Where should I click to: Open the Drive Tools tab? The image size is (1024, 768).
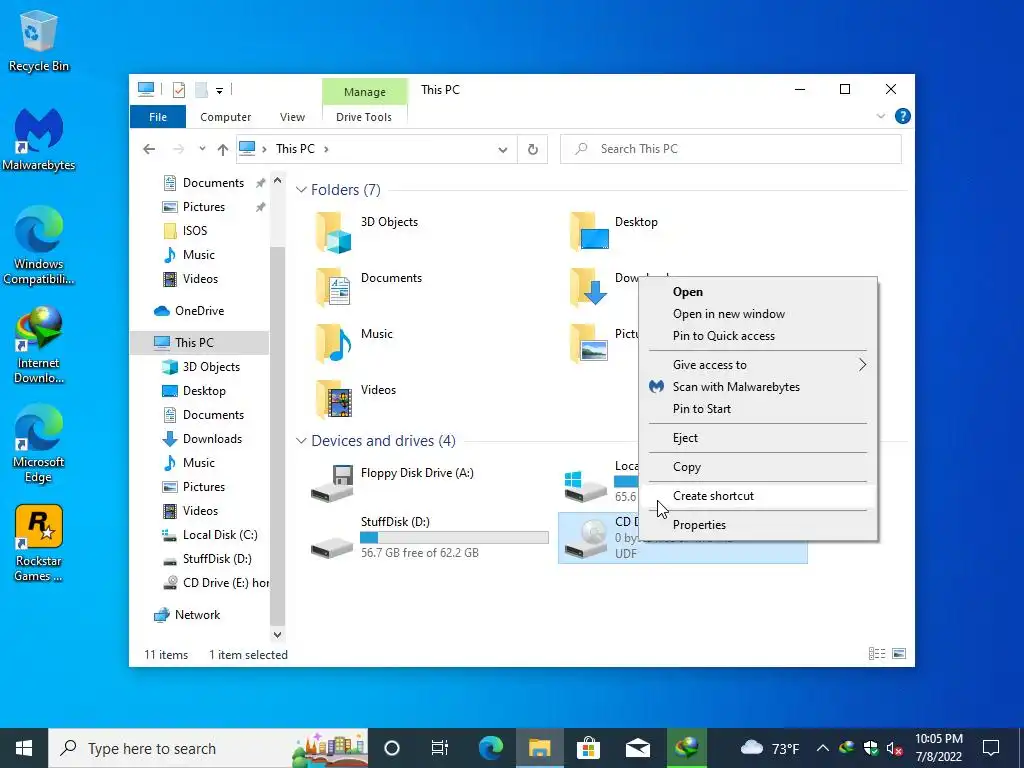pos(364,117)
